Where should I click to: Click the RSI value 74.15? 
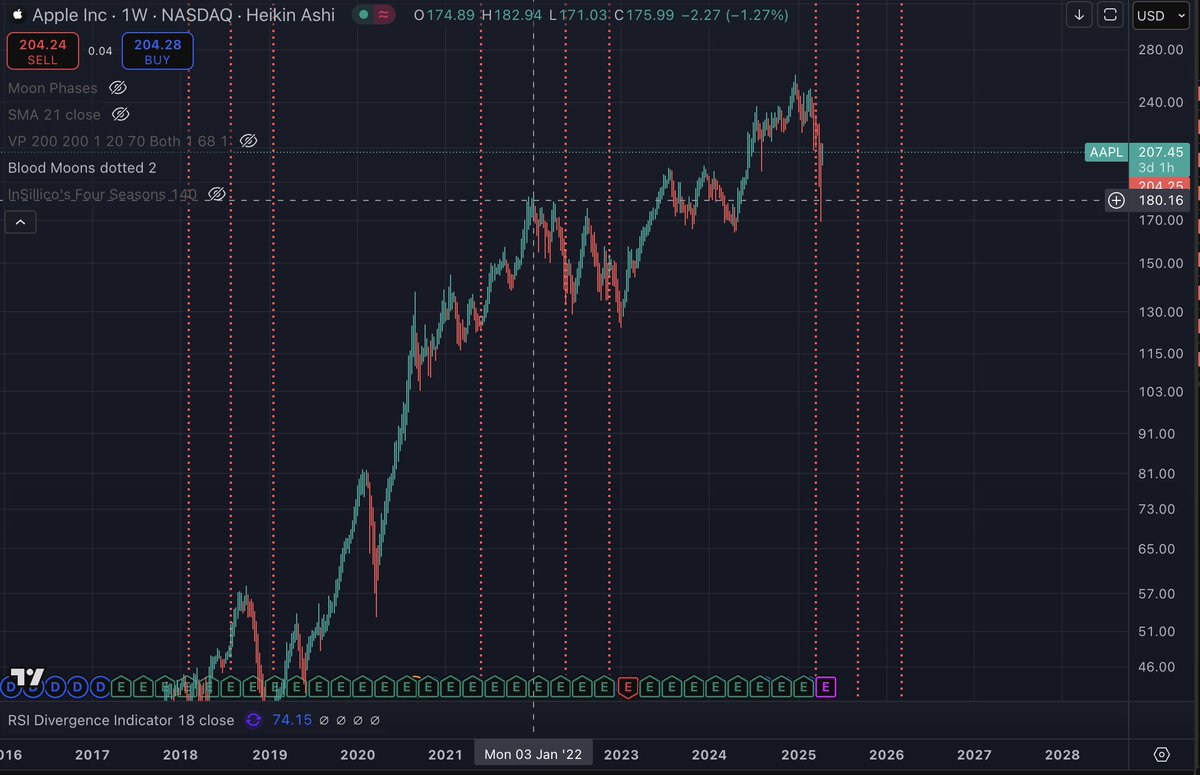pos(291,720)
